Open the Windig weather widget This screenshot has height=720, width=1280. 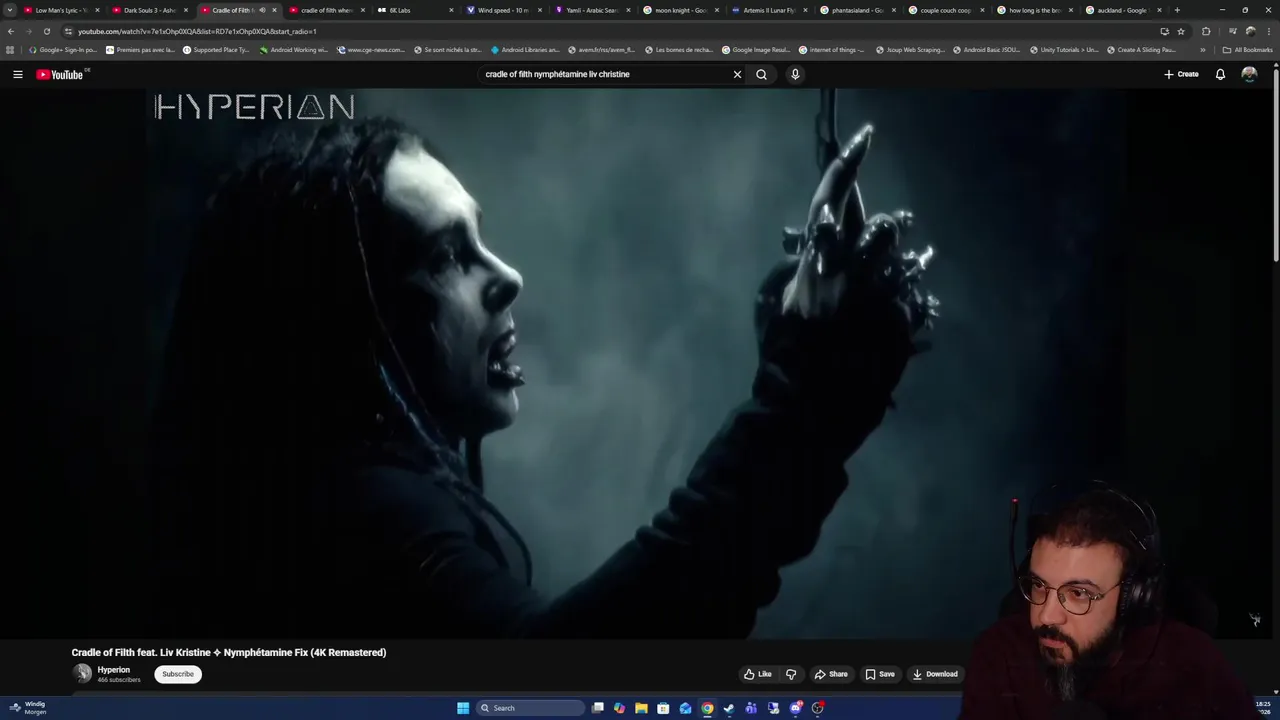tap(28, 708)
